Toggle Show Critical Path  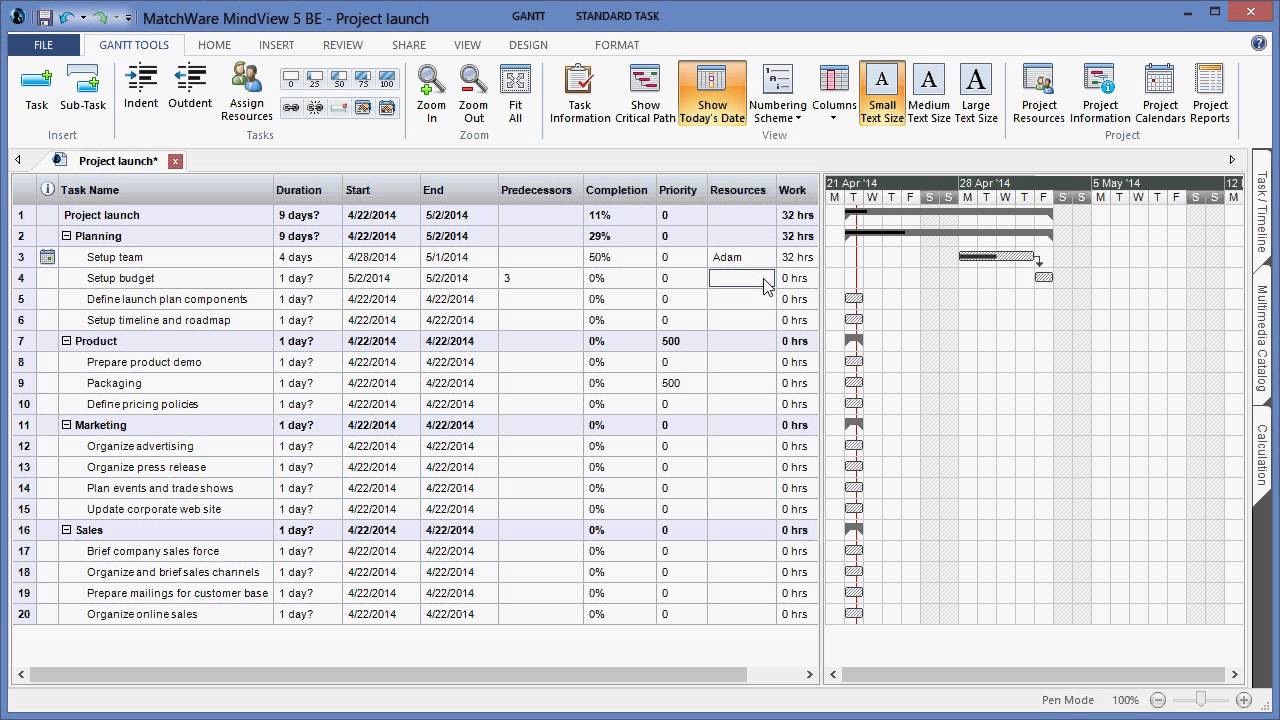coord(645,94)
